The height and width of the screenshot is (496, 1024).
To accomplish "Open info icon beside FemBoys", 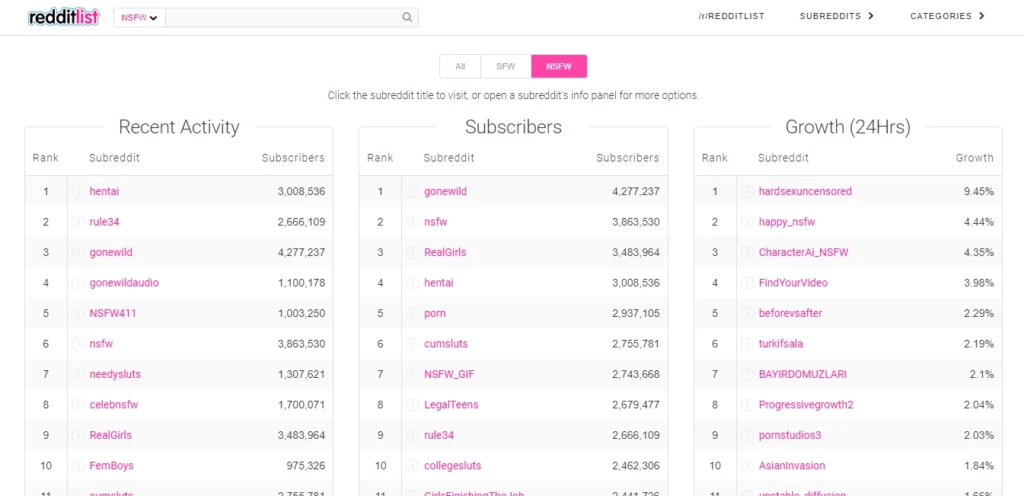I will click(x=78, y=465).
